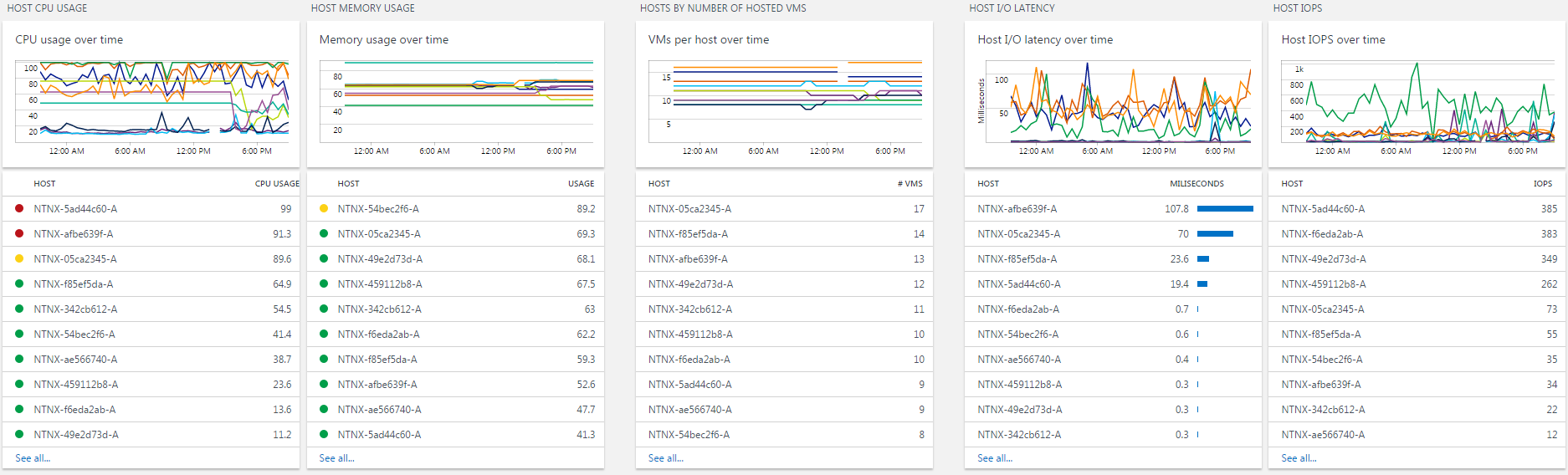Select NTNX-f6eda2ab-A in the CPU usage table

click(x=74, y=410)
